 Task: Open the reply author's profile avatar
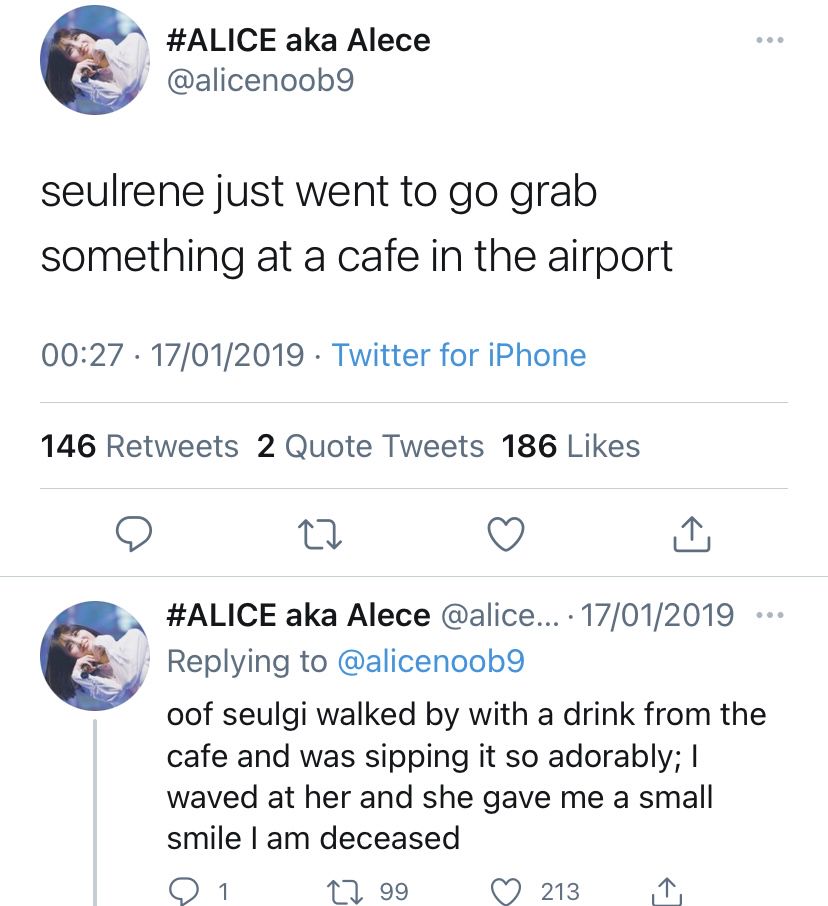93,654
